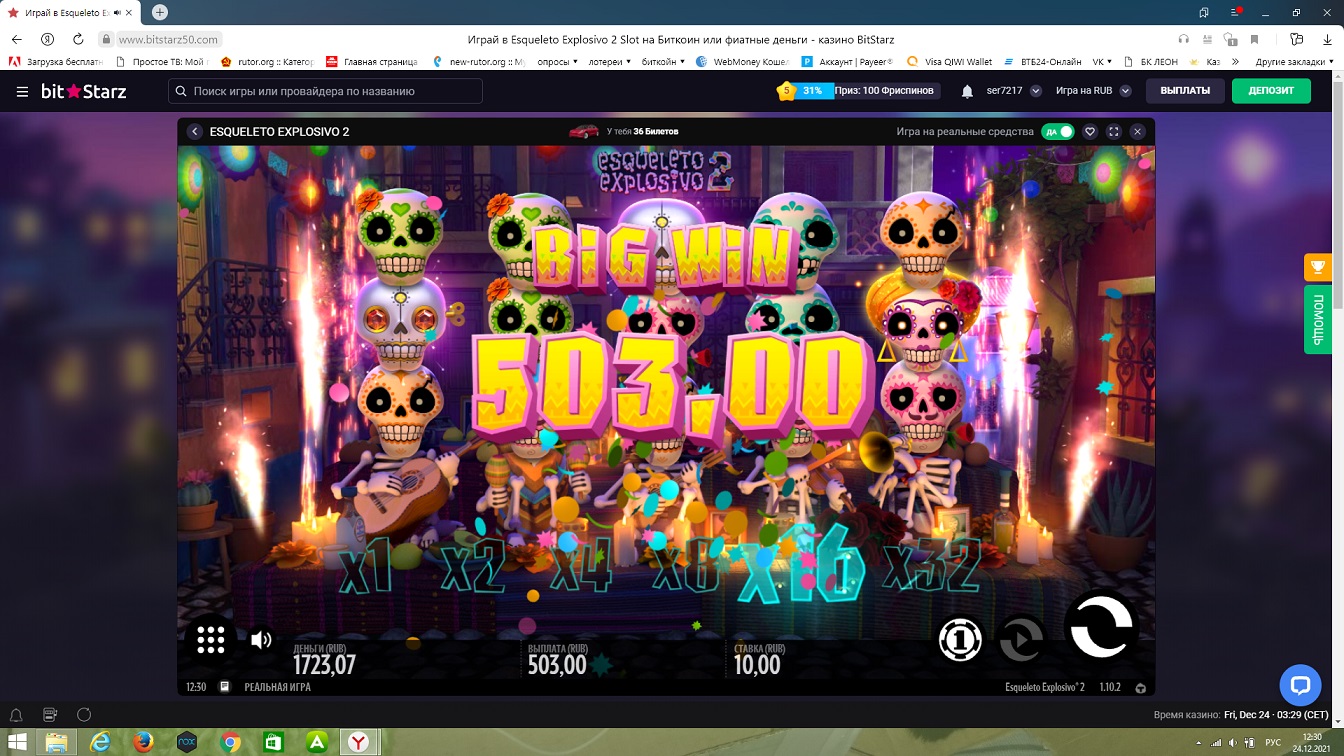This screenshot has height=756, width=1344.
Task: Click the СТАВКА 10,00 bet value
Action: pyautogui.click(x=757, y=665)
